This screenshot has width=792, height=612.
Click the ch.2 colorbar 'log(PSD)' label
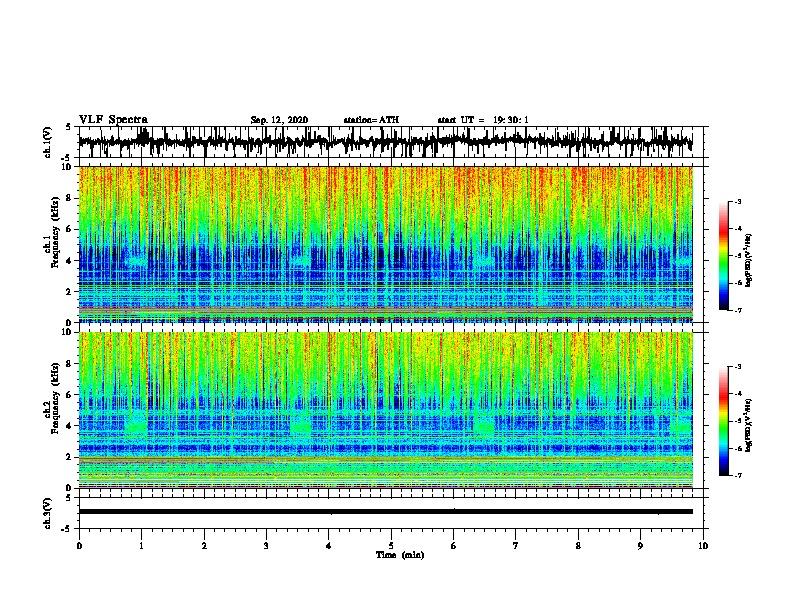749,425
